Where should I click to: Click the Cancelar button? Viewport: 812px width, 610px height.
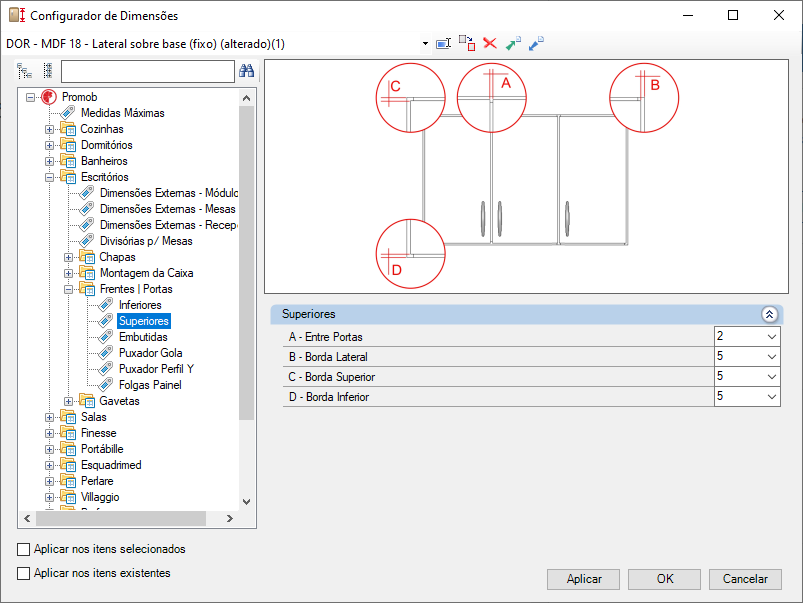click(745, 579)
